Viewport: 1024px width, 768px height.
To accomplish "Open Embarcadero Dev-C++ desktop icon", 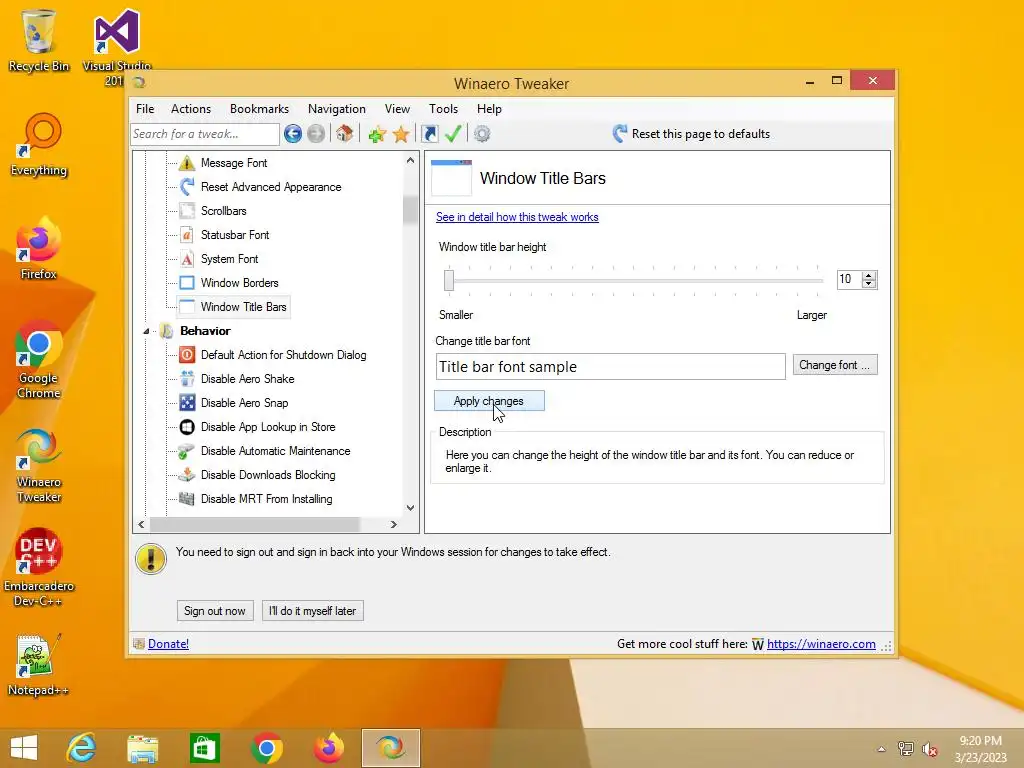I will coord(39,567).
